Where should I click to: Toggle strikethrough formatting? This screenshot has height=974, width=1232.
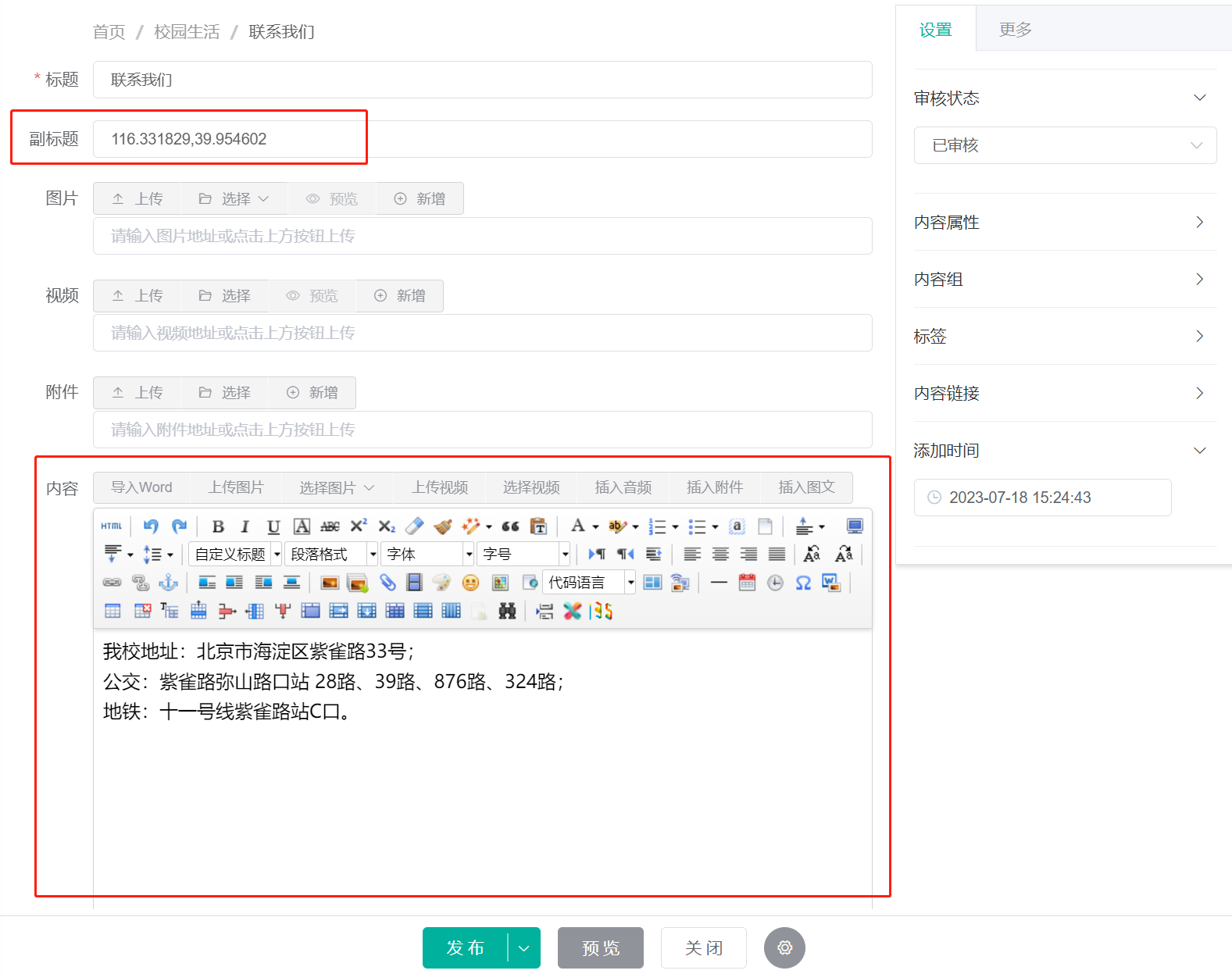click(330, 526)
